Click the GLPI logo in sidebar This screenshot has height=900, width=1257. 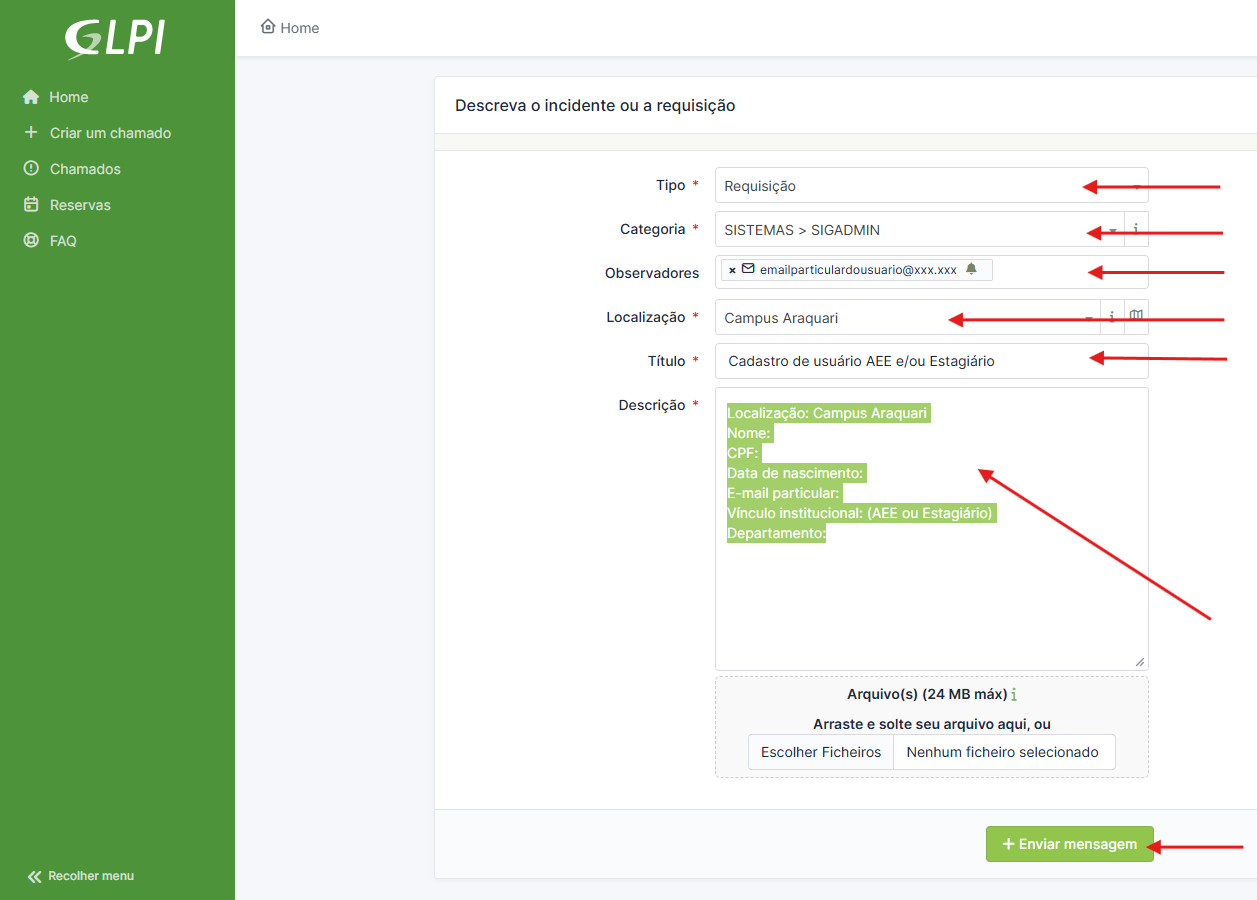coord(115,40)
